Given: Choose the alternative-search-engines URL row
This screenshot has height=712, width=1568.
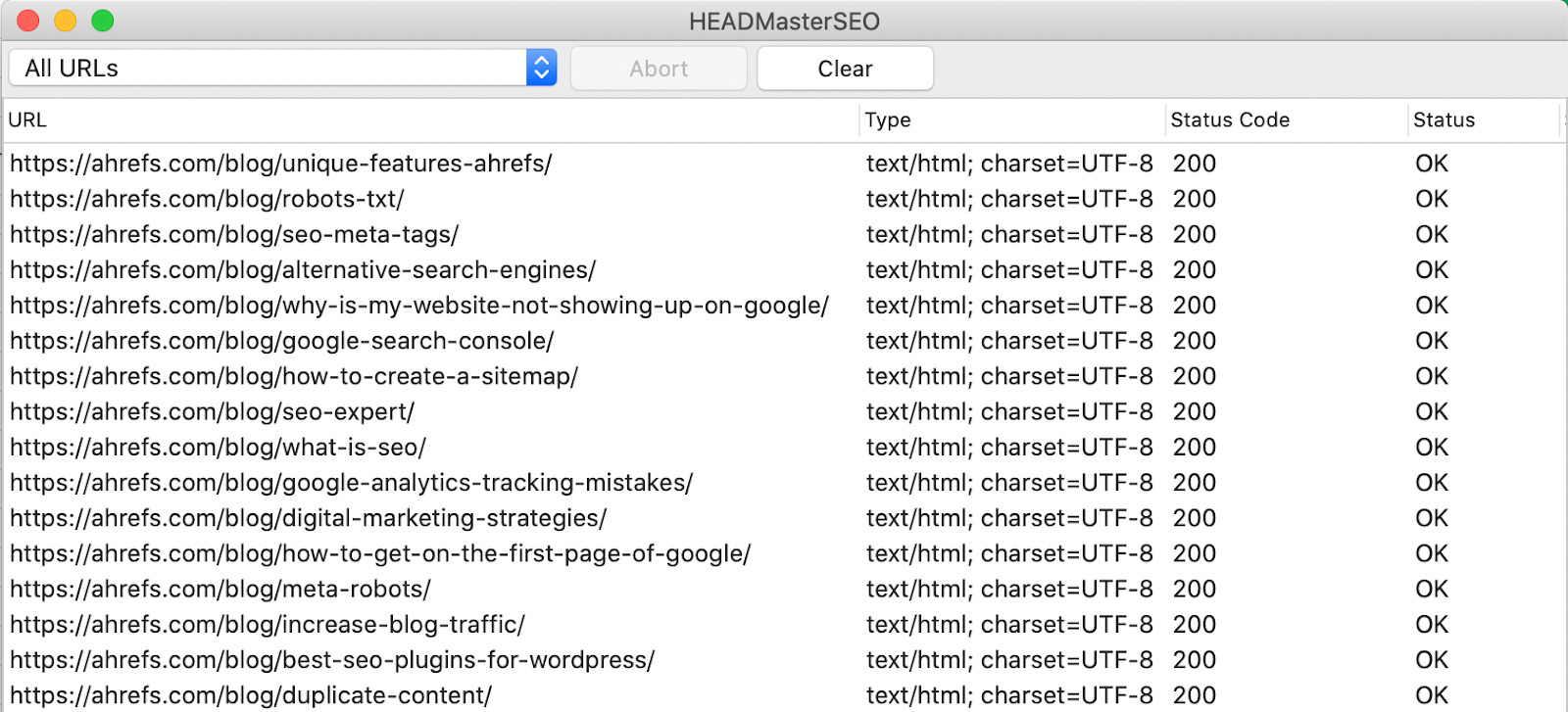Looking at the screenshot, I should 303,270.
